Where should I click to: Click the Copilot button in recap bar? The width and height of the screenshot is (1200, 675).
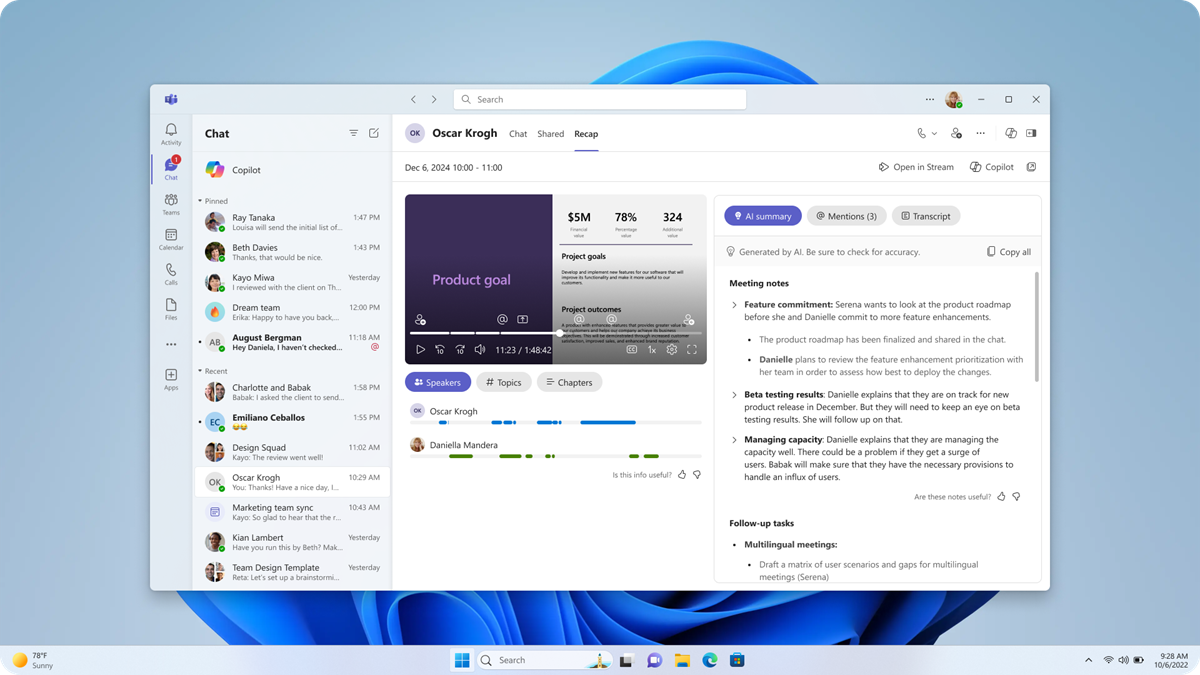(992, 167)
